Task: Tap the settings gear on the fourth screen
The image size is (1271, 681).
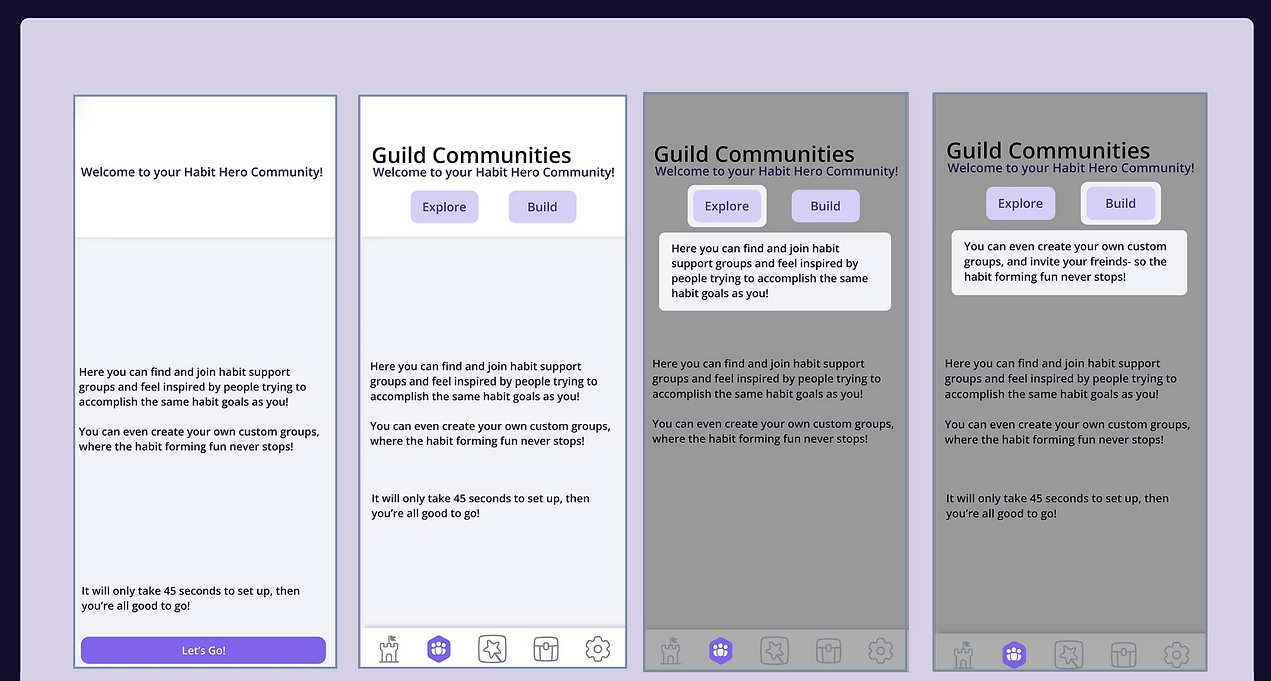Action: pyautogui.click(x=1176, y=654)
